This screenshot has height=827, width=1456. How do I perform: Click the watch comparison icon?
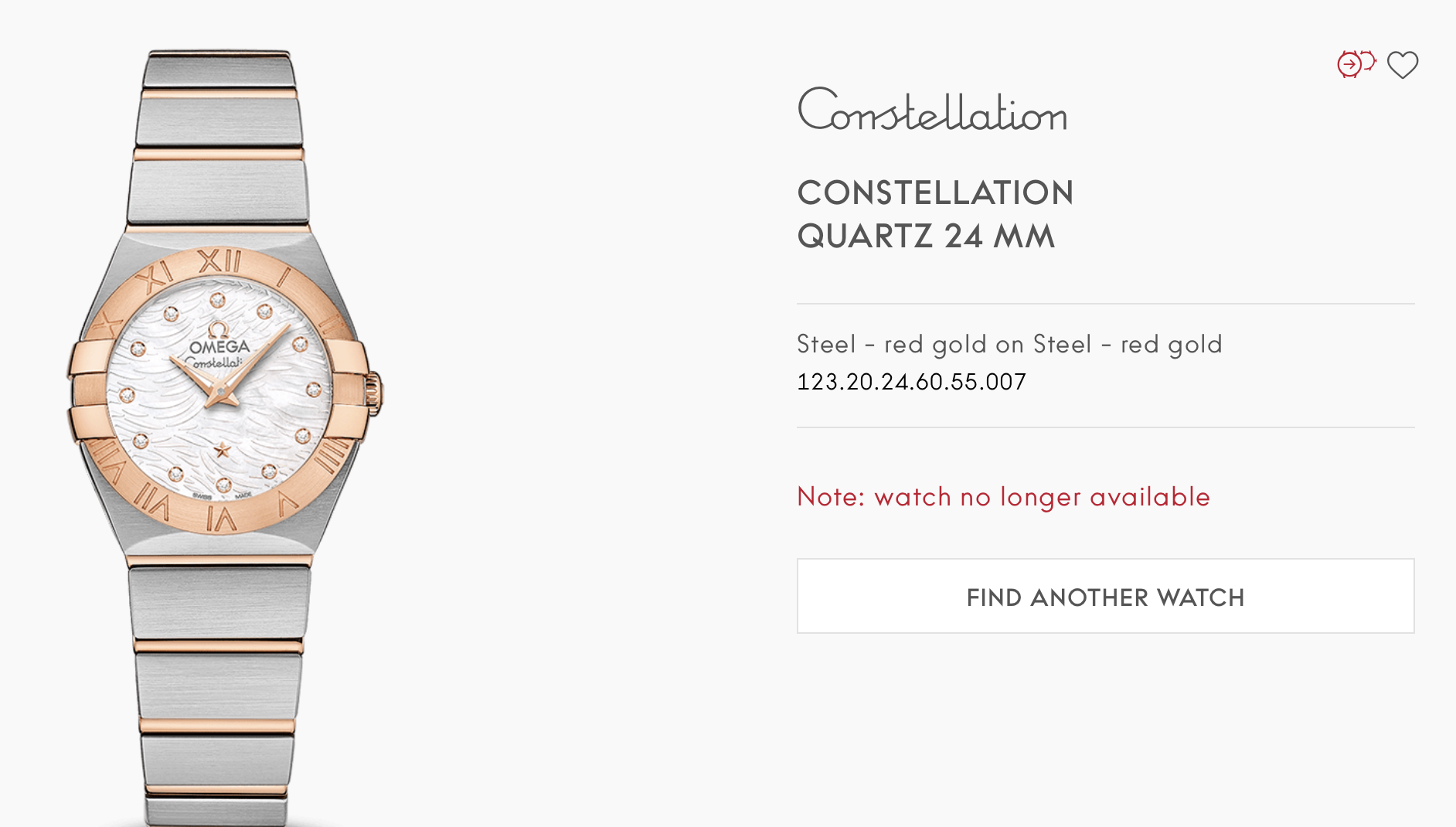click(x=1356, y=64)
